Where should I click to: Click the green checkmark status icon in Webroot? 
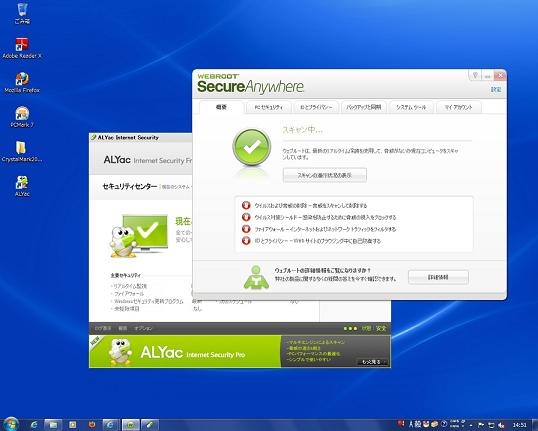pos(252,147)
